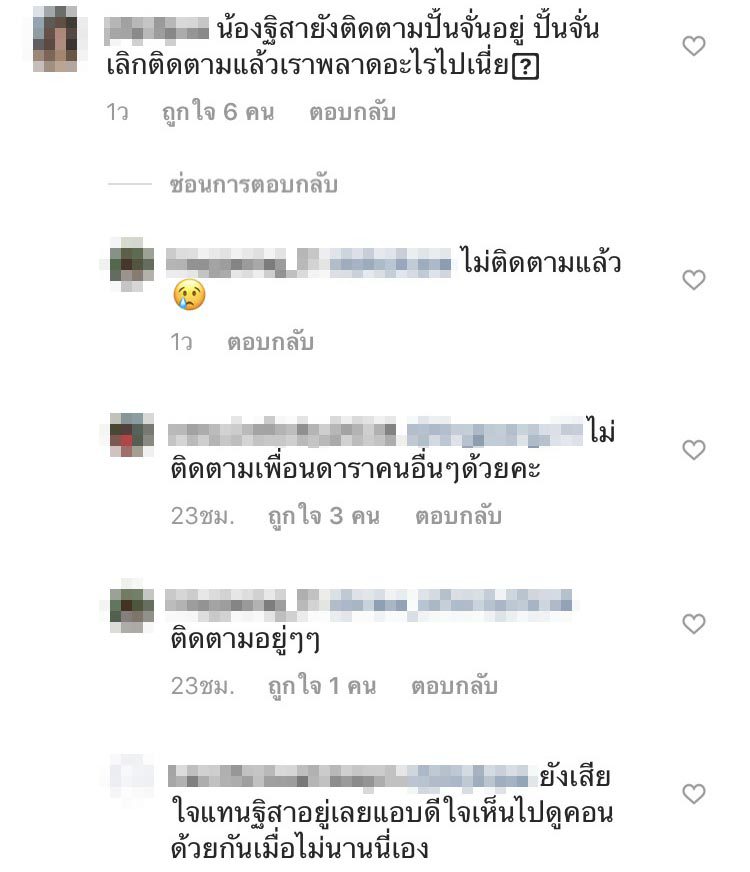Collapse replies via ซ่อนการตอบกลับ
The width and height of the screenshot is (750, 872).
(x=254, y=184)
